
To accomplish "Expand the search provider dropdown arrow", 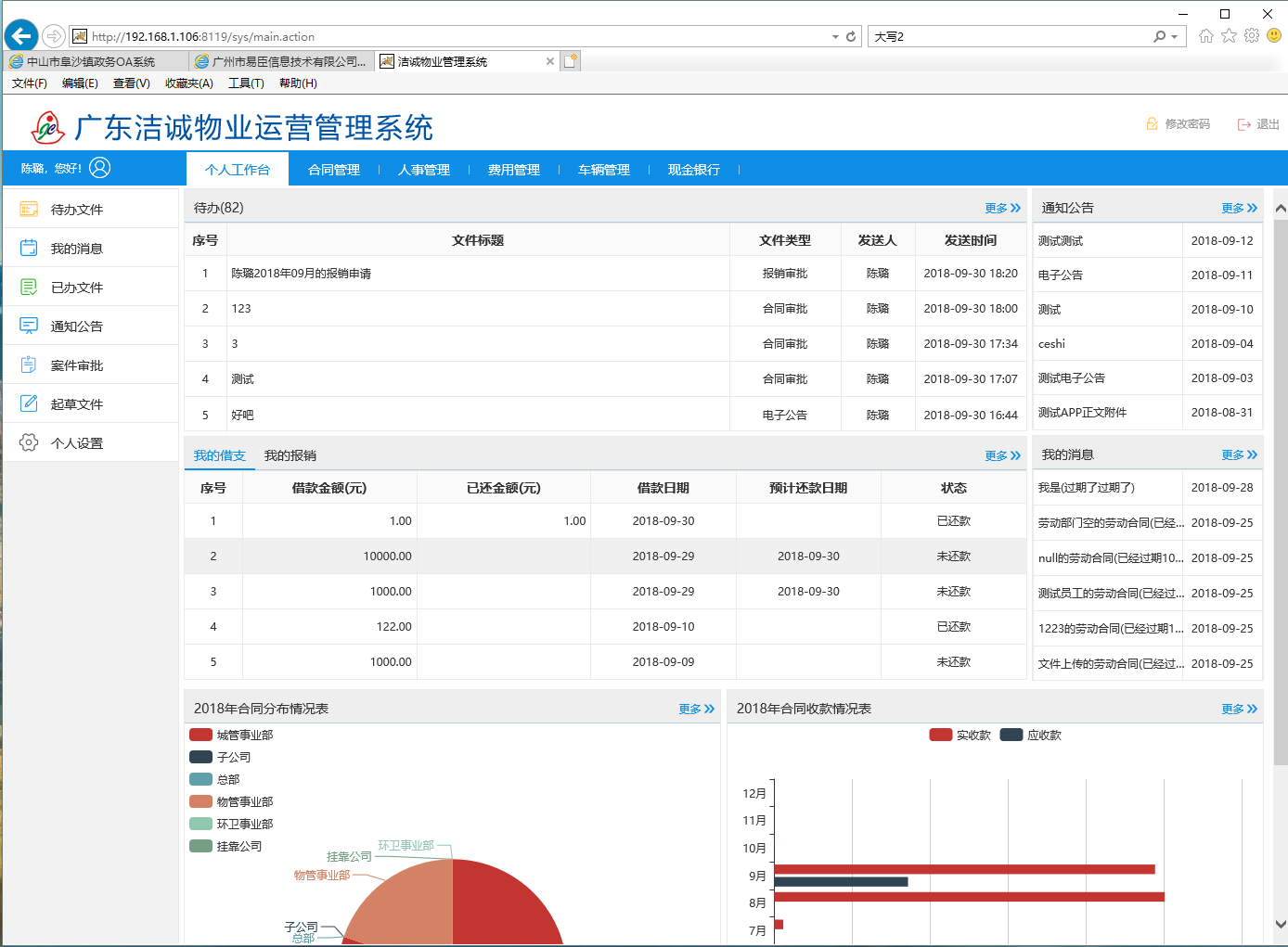I will click(x=1175, y=36).
